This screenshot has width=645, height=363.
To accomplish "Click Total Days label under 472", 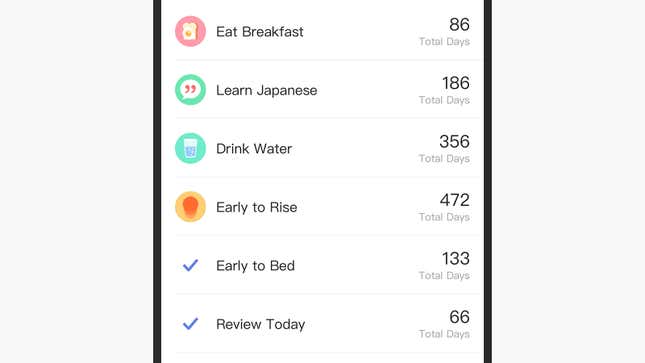I will pos(444,217).
